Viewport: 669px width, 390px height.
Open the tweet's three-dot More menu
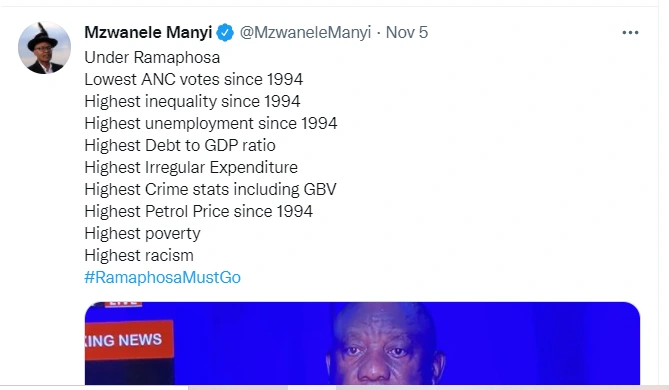630,32
